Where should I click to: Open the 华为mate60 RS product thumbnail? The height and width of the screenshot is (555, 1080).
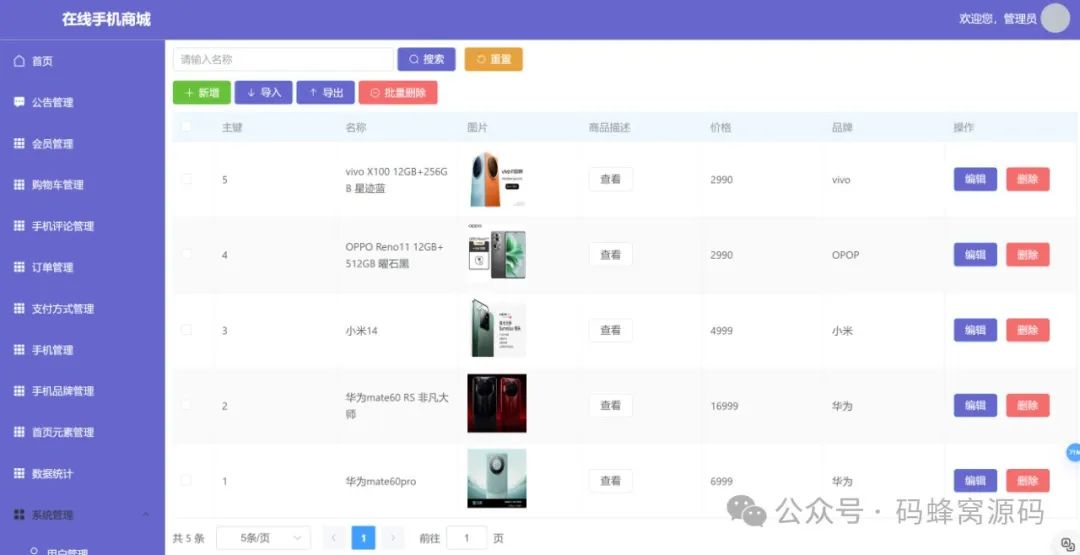tap(497, 404)
